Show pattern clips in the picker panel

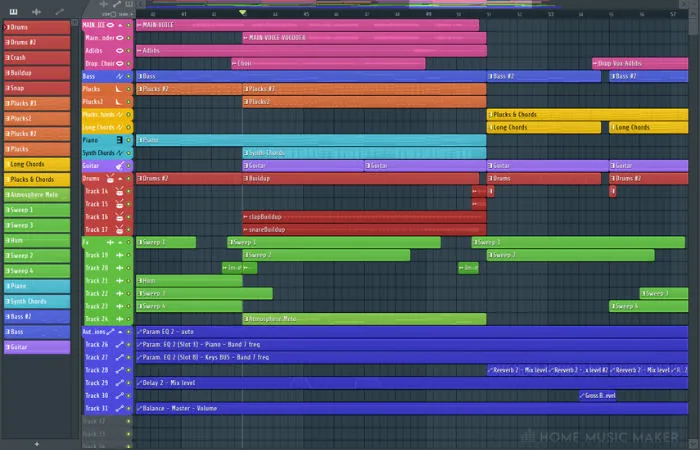click(x=13, y=12)
